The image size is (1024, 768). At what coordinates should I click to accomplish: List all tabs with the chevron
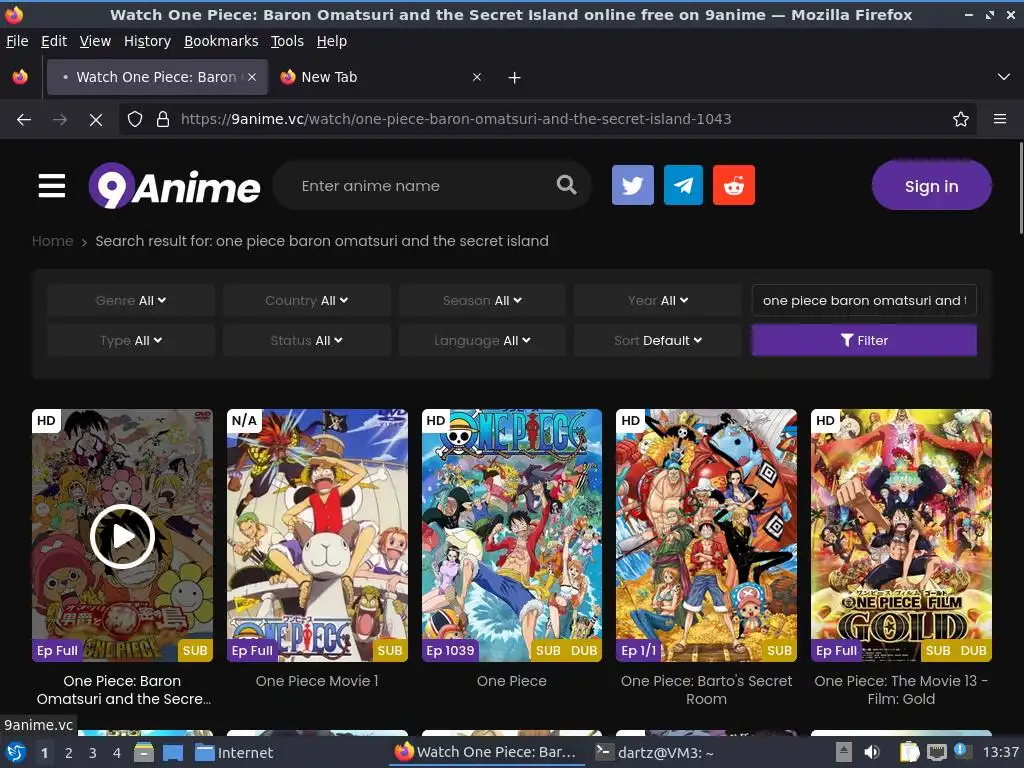click(1004, 77)
